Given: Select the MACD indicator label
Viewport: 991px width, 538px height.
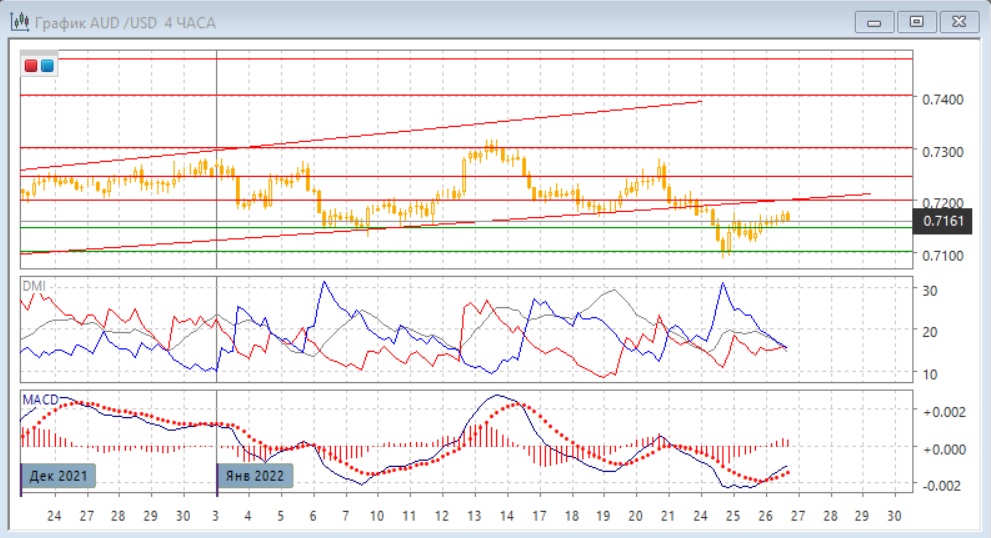Looking at the screenshot, I should 39,399.
